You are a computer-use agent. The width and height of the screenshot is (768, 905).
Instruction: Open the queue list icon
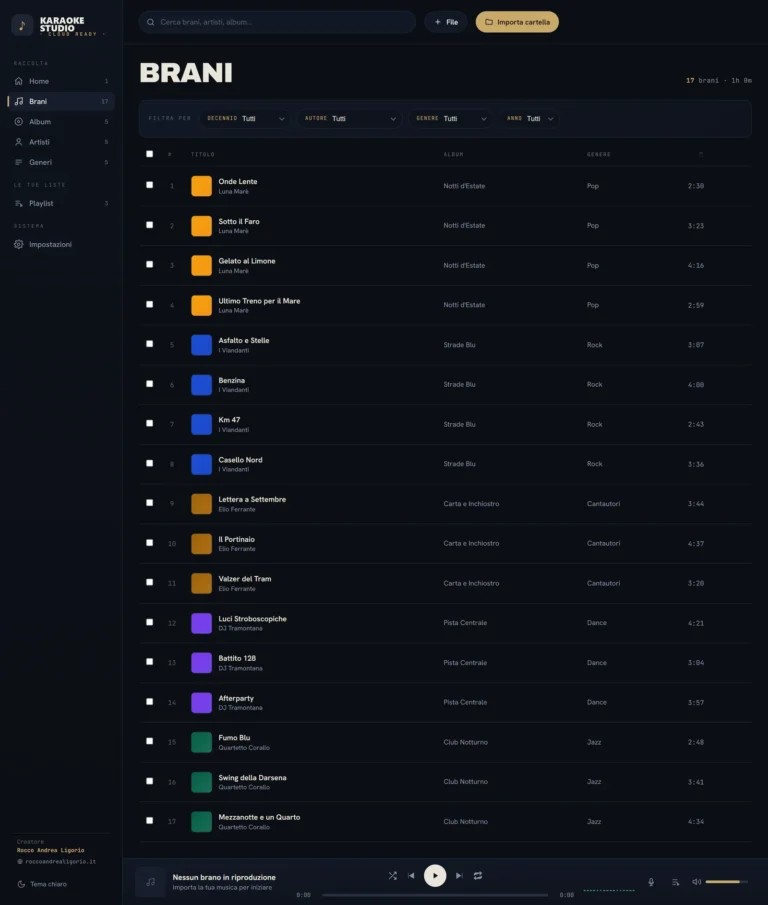pyautogui.click(x=675, y=882)
